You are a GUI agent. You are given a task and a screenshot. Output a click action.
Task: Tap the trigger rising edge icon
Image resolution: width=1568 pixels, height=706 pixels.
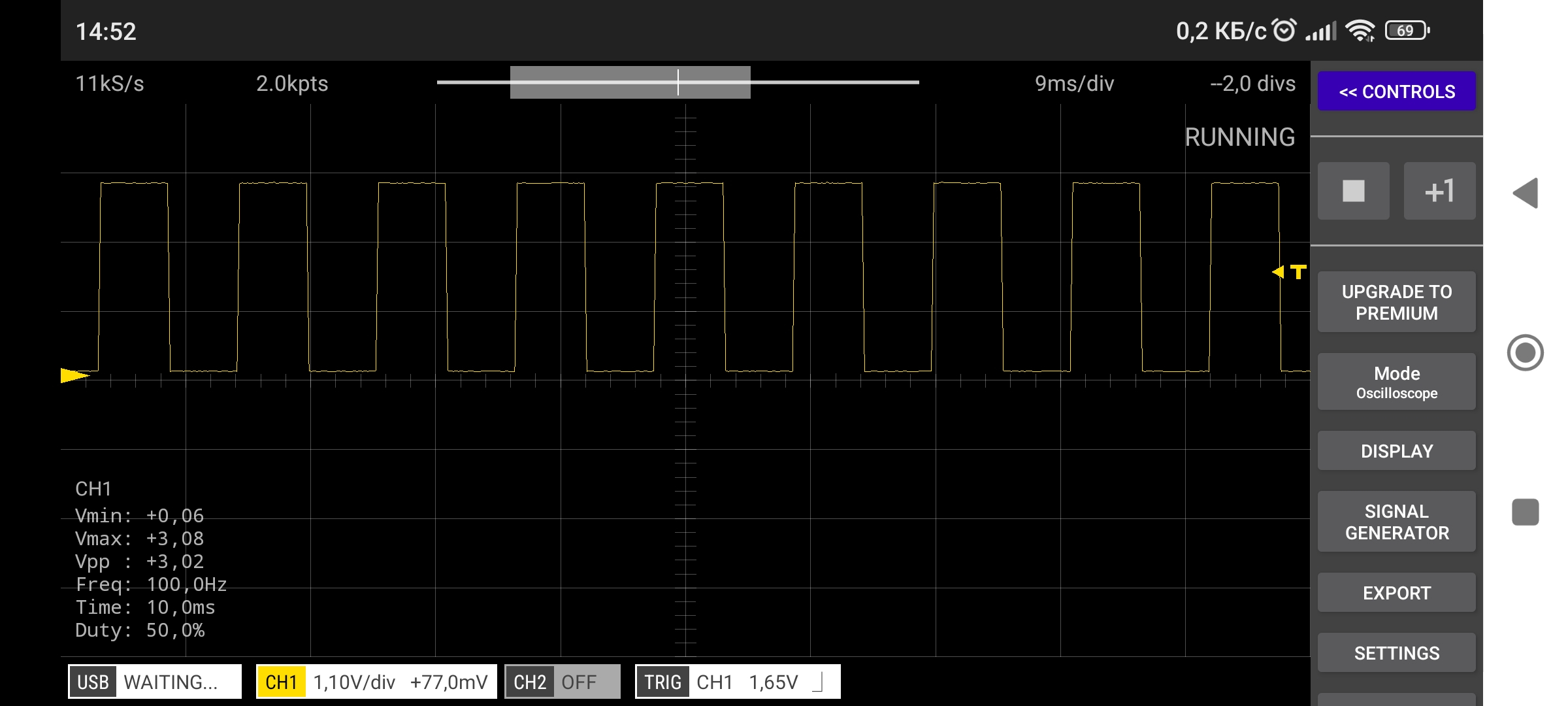(817, 682)
